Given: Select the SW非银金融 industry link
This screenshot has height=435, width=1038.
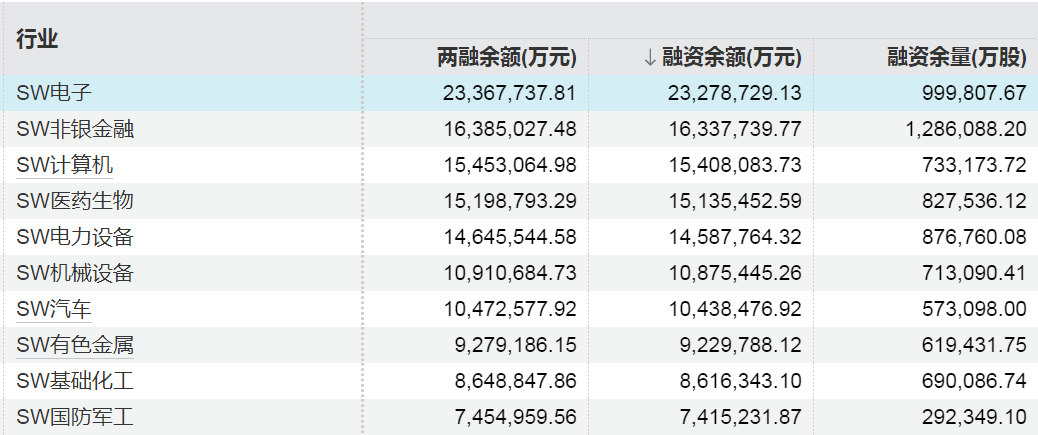Looking at the screenshot, I should (75, 129).
